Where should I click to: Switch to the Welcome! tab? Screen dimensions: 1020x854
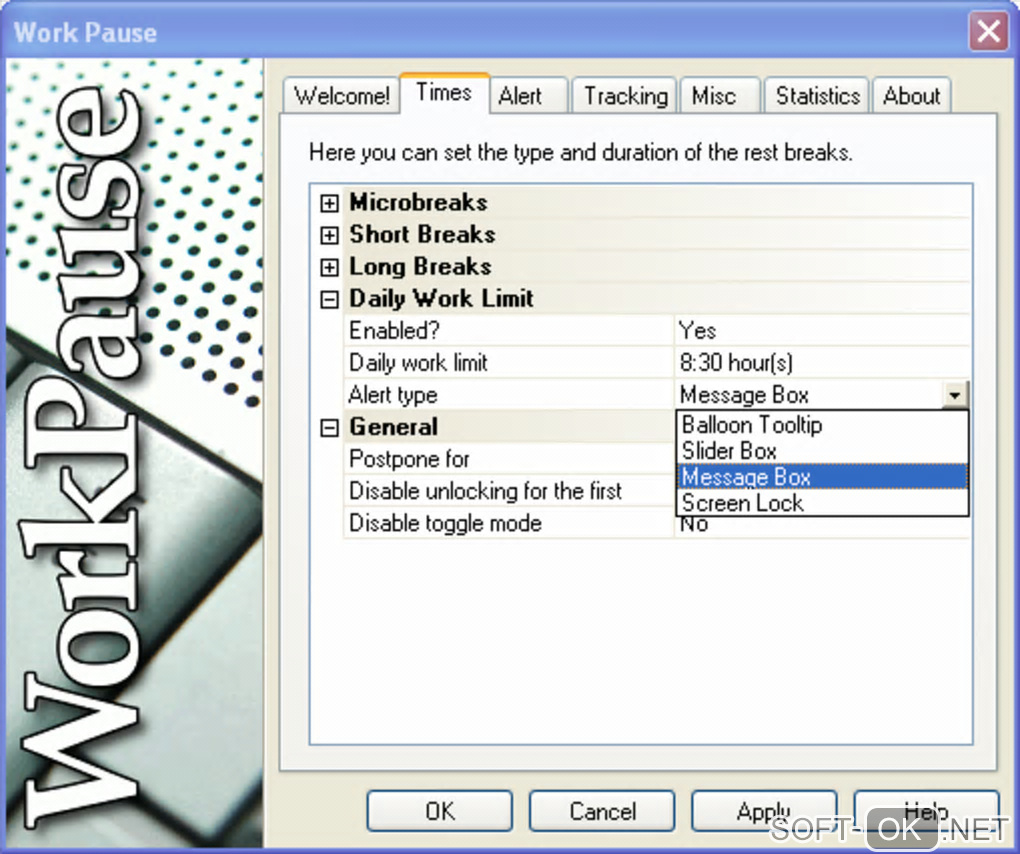point(342,96)
